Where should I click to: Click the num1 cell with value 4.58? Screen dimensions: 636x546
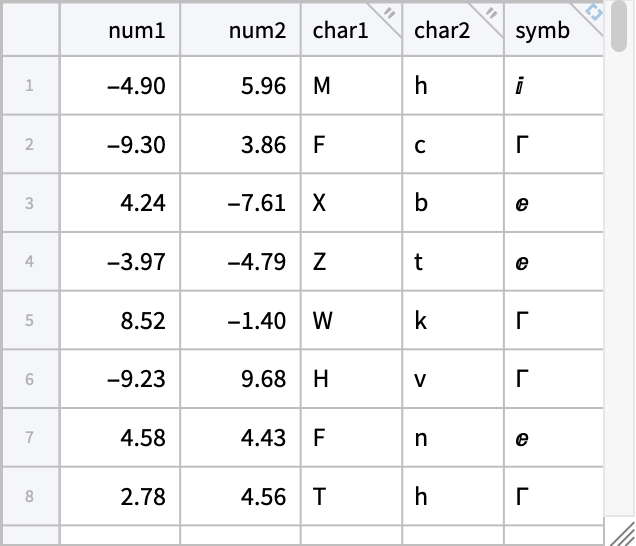[120, 438]
